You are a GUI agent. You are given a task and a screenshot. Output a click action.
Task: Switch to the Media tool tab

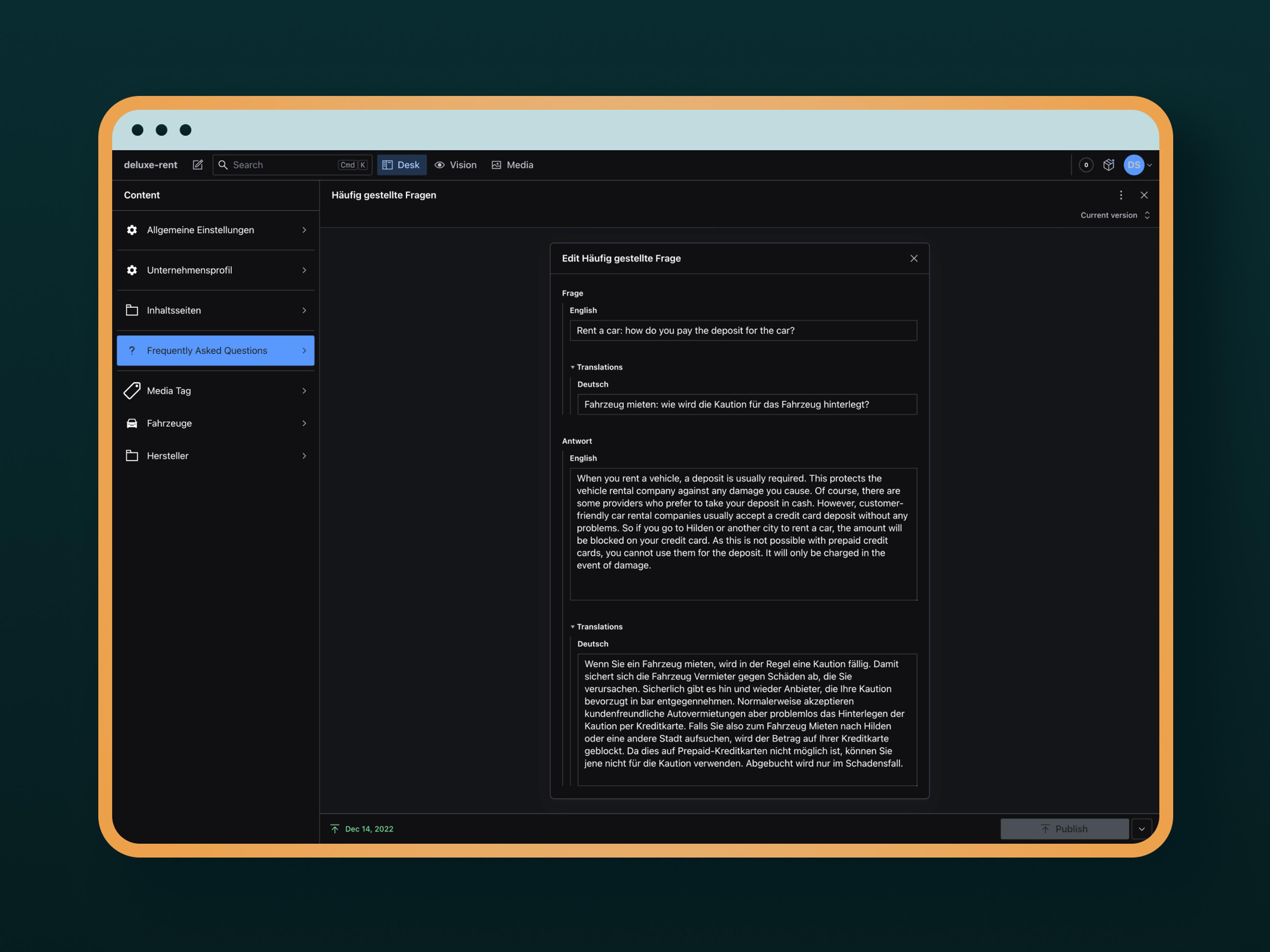512,165
